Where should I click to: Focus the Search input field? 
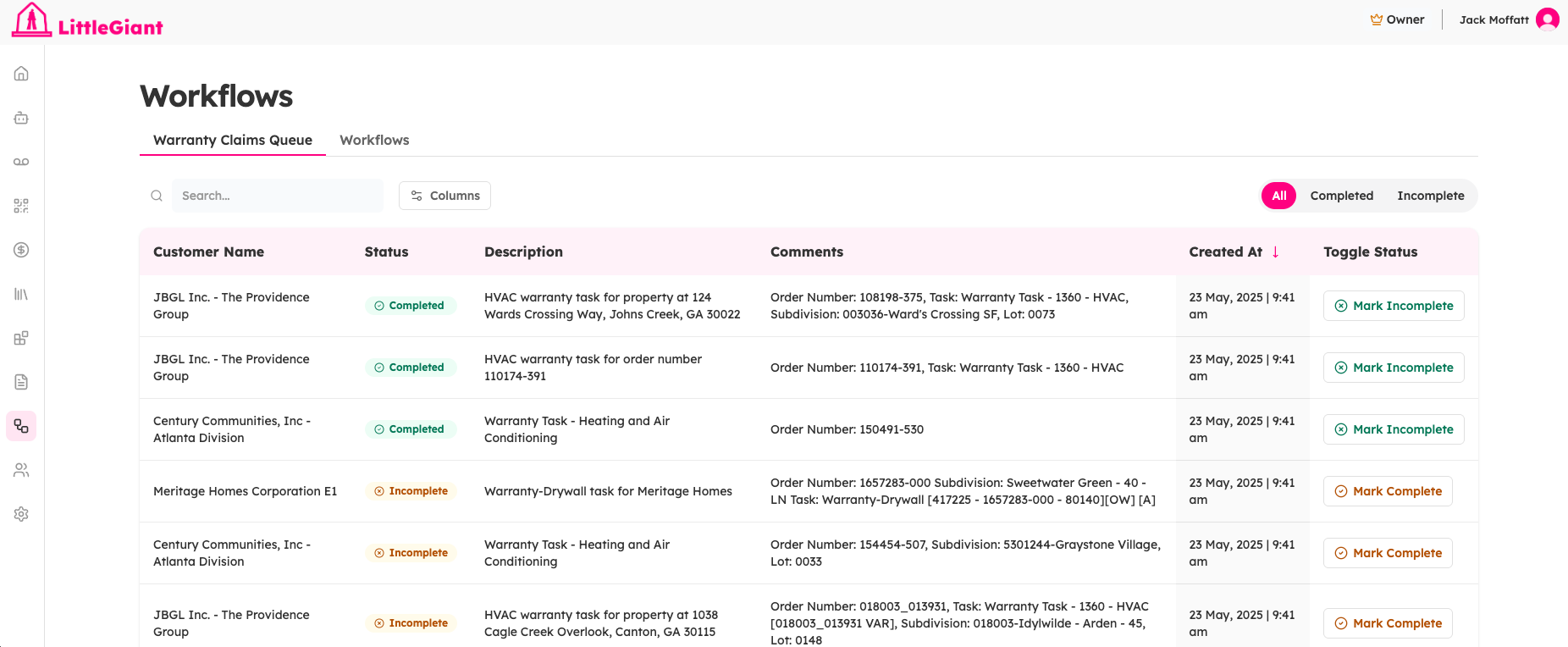[278, 196]
